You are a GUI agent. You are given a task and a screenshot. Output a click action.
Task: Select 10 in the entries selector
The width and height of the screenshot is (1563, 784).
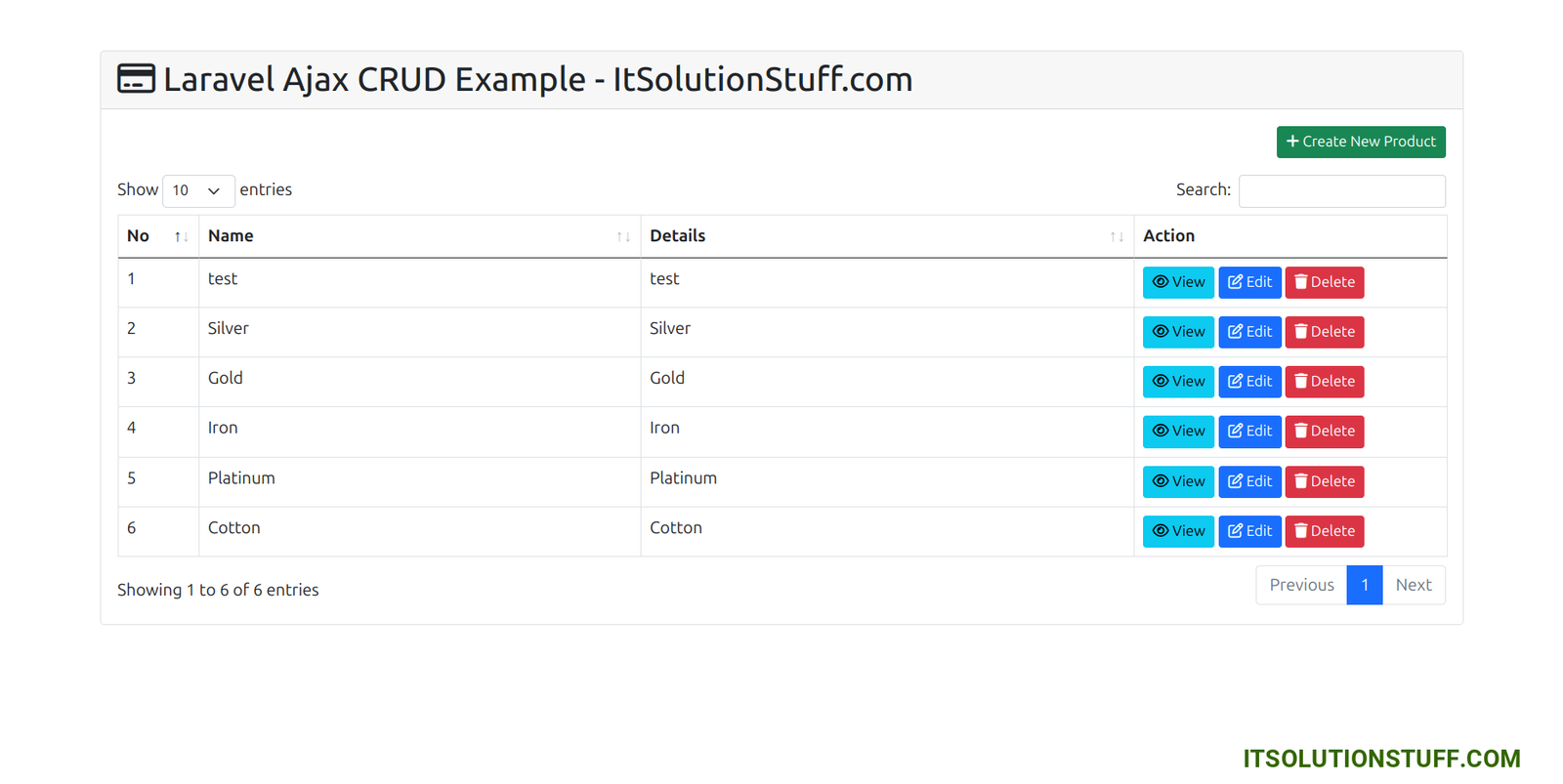click(x=198, y=190)
